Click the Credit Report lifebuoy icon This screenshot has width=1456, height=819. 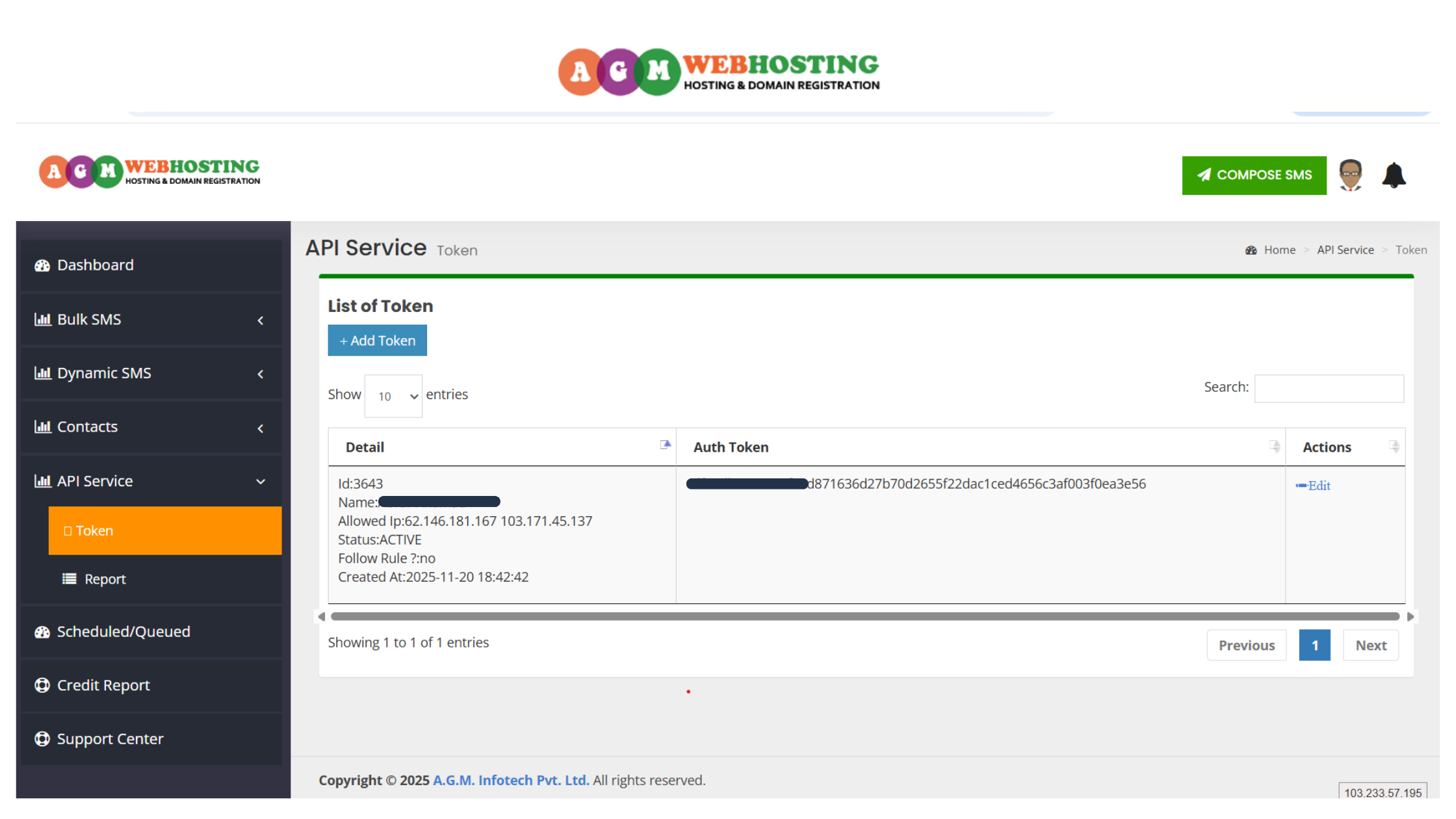click(x=42, y=685)
